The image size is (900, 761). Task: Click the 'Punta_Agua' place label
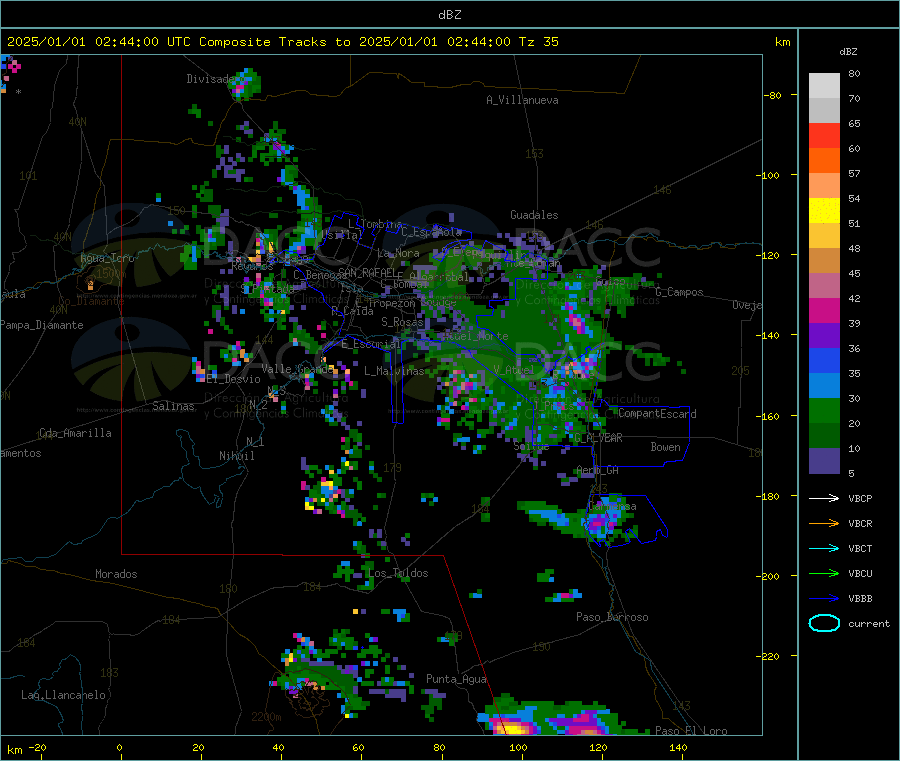pos(456,679)
